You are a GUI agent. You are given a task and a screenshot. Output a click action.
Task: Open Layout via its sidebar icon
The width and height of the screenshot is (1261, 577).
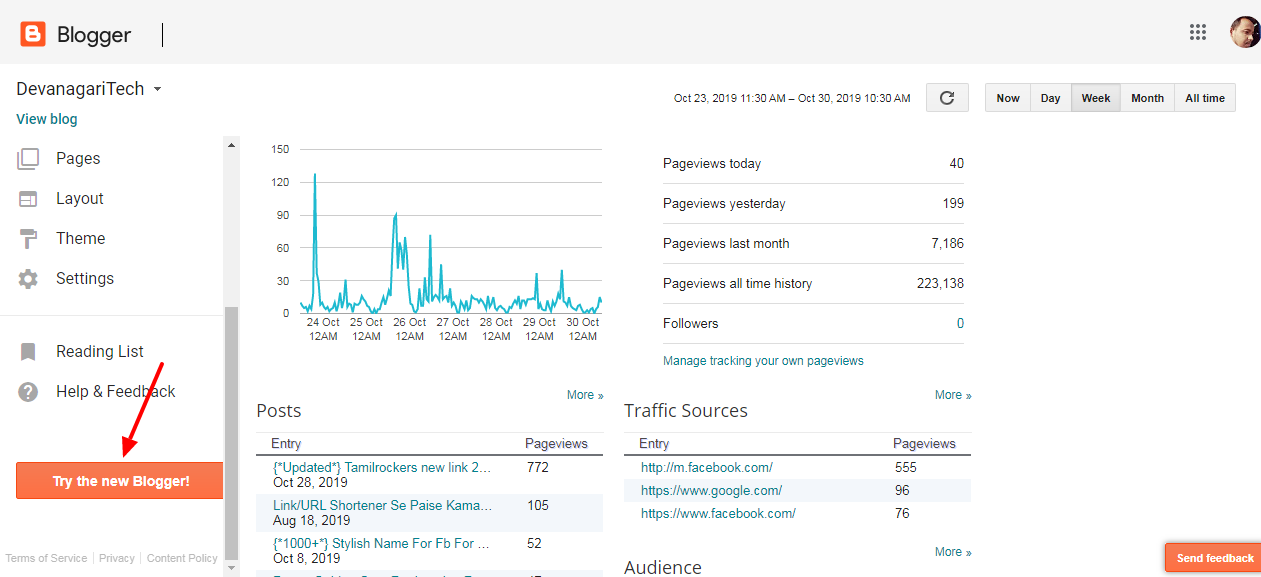(x=28, y=199)
